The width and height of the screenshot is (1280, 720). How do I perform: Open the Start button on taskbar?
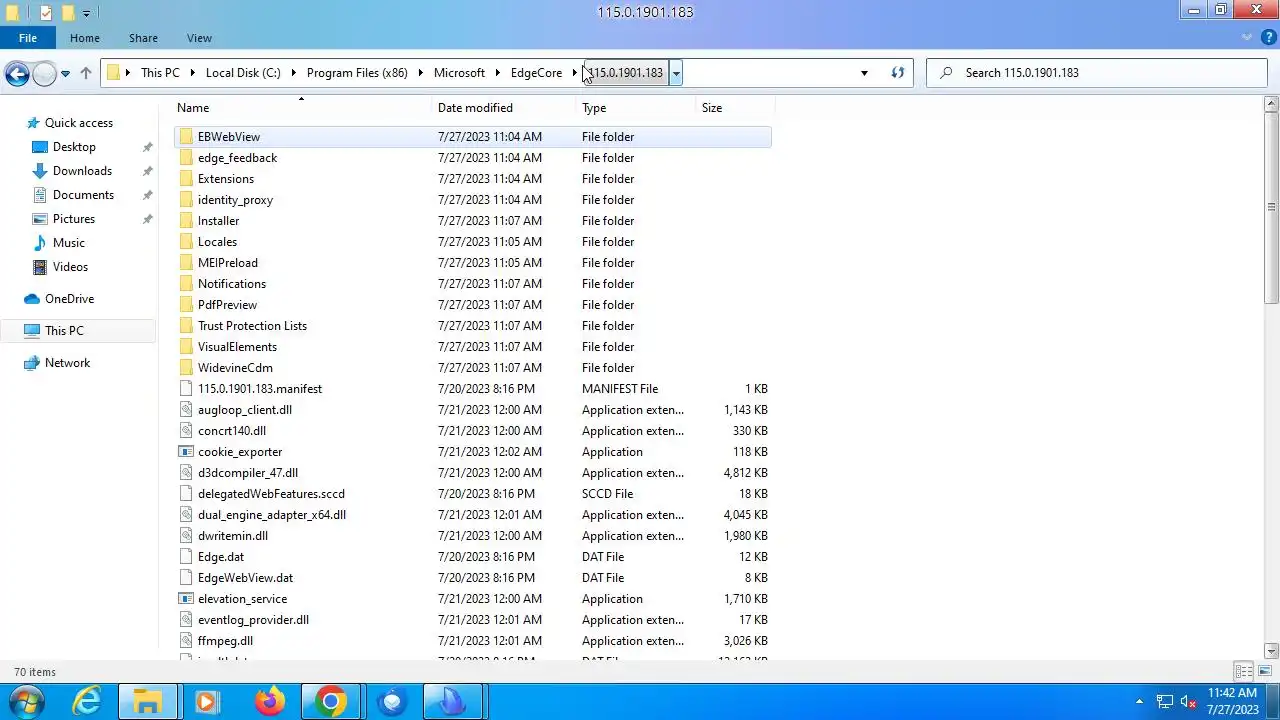click(x=25, y=702)
